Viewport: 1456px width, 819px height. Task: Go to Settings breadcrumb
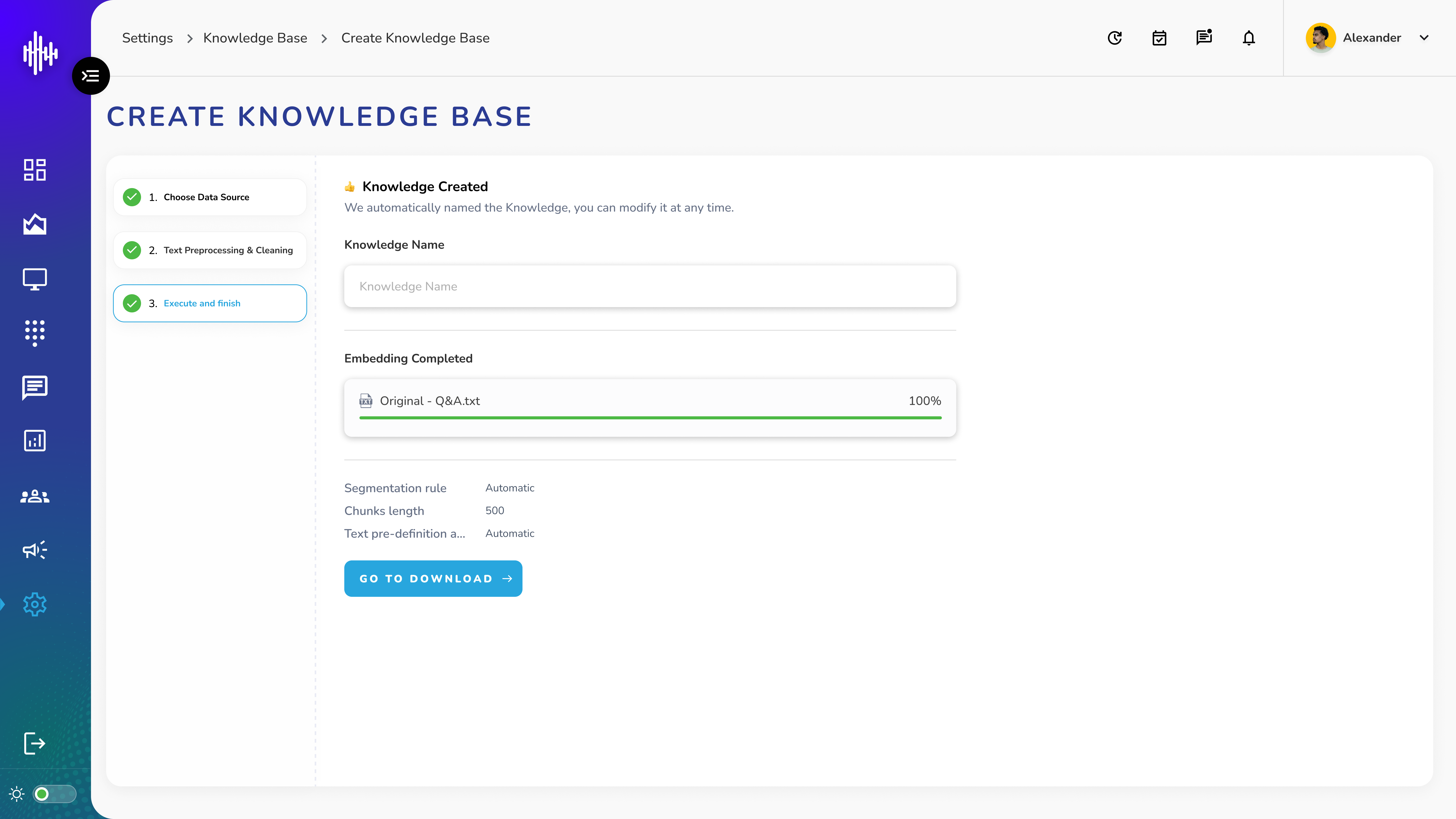pos(148,38)
